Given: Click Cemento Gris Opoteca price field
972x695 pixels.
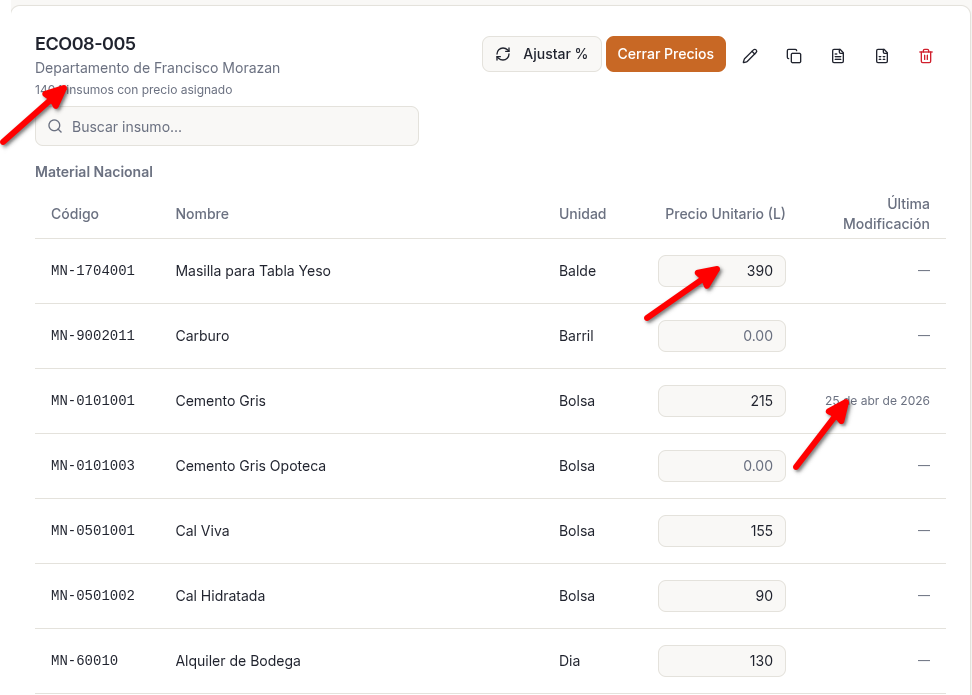Looking at the screenshot, I should [721, 466].
